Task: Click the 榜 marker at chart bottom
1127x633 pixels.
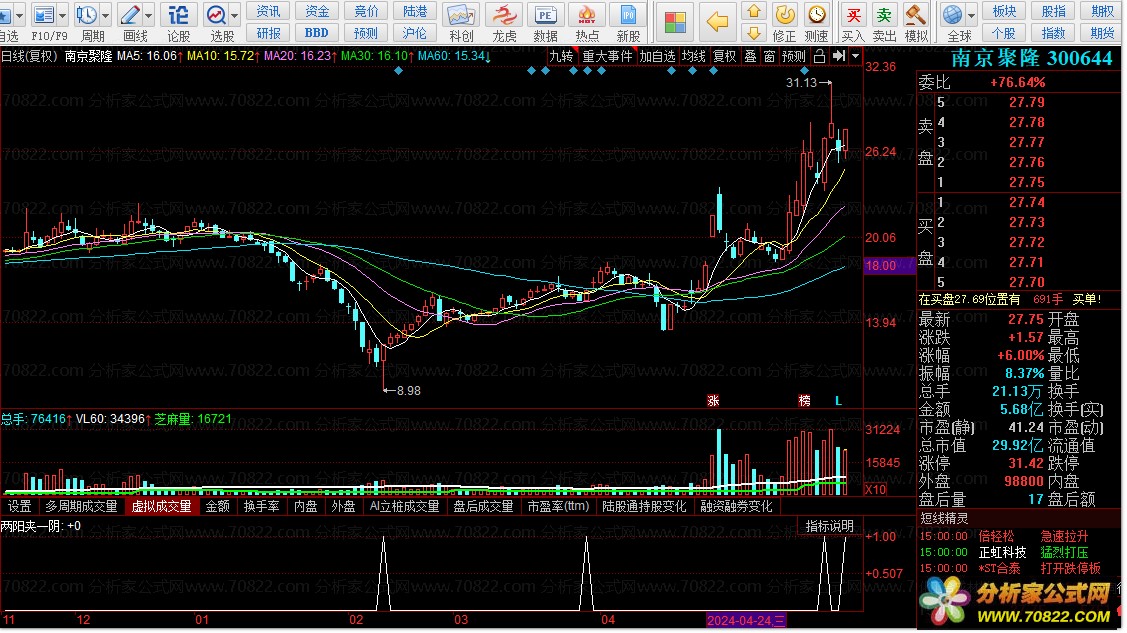Action: [x=804, y=401]
